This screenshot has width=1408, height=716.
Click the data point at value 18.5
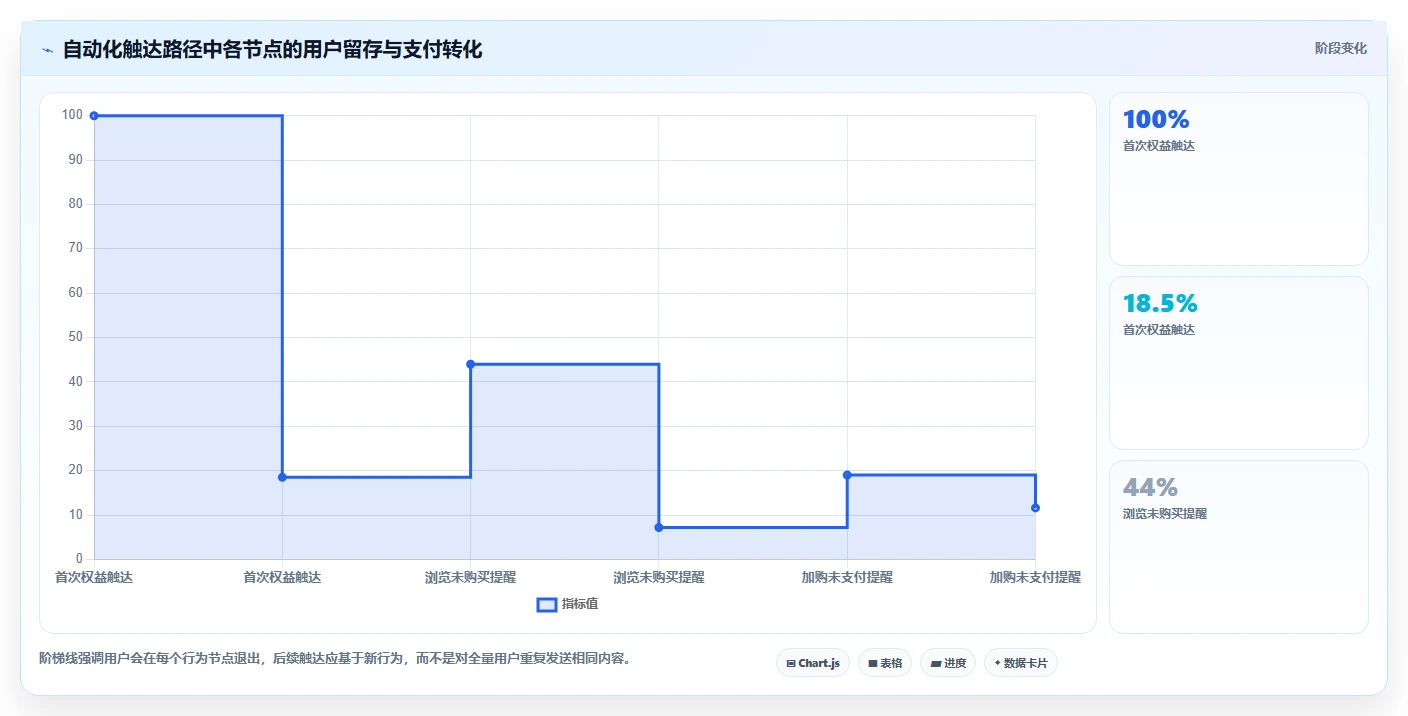282,477
